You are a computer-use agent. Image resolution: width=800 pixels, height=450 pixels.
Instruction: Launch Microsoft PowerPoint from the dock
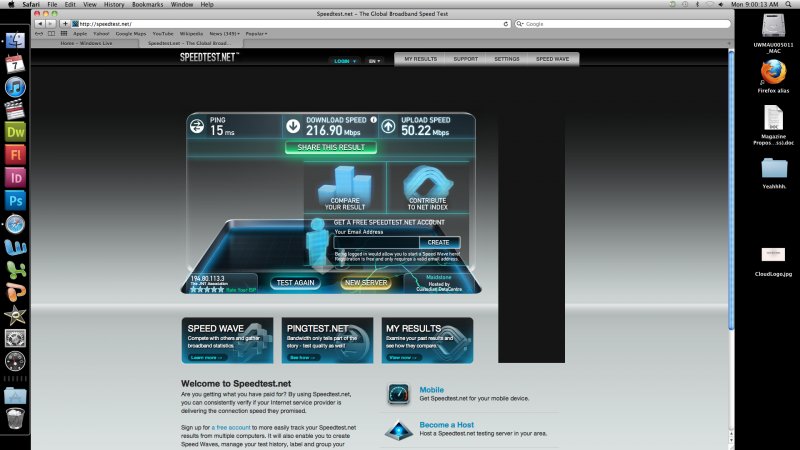[15, 292]
